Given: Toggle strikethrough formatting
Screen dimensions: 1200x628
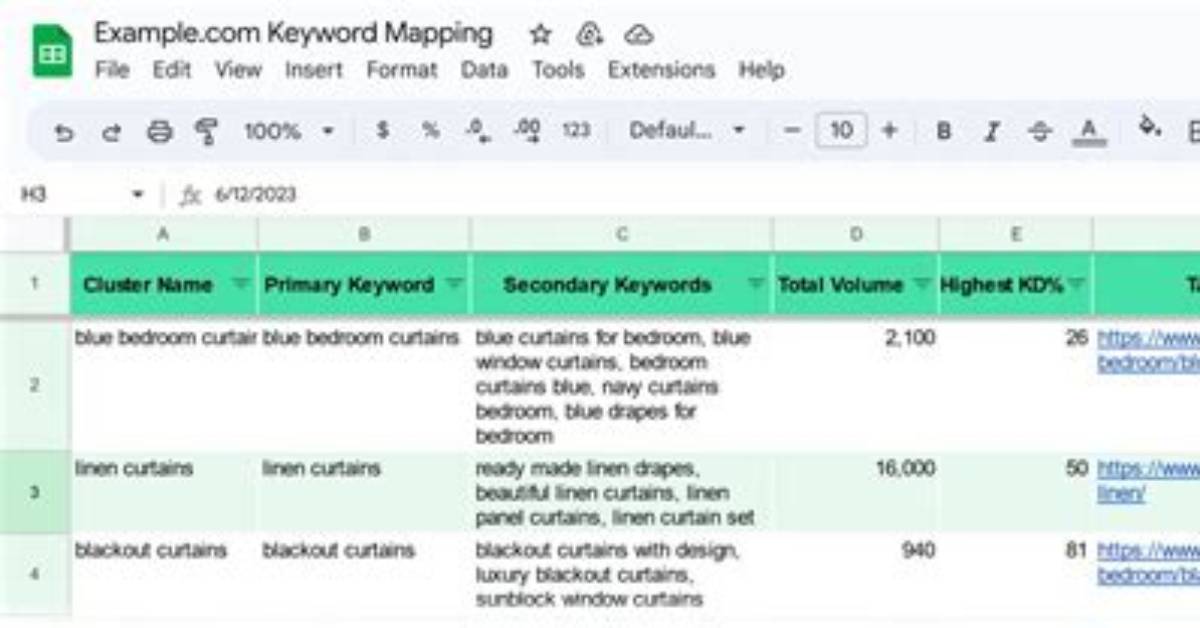Looking at the screenshot, I should [1040, 131].
